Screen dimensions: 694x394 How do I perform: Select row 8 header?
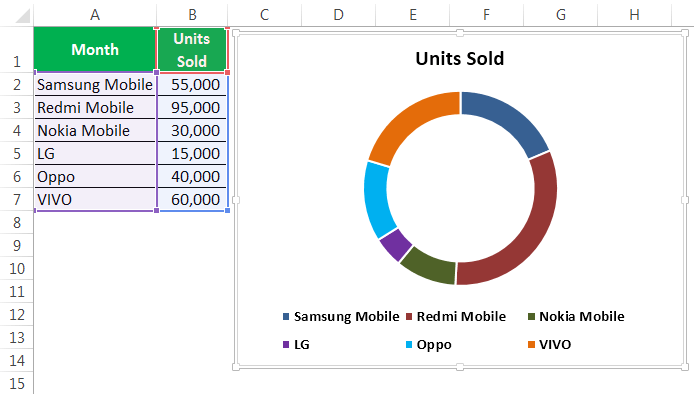click(x=16, y=222)
